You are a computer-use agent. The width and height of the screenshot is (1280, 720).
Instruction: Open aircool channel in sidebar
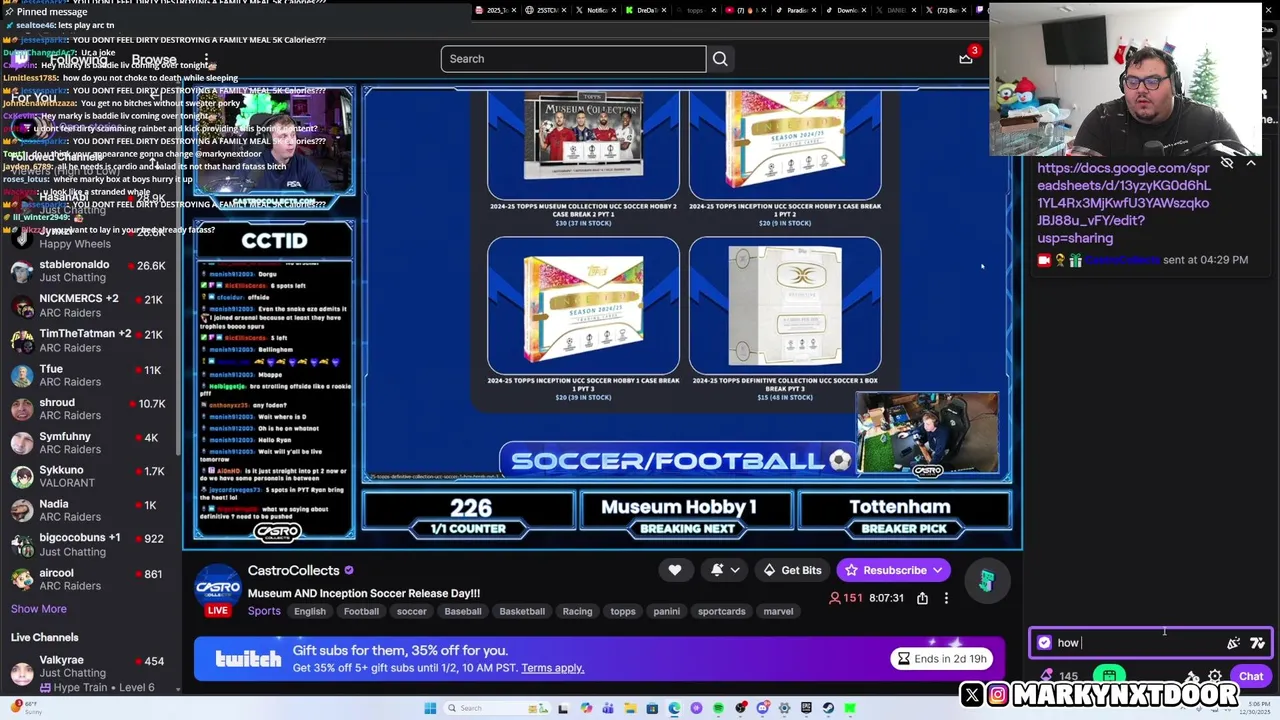point(90,579)
